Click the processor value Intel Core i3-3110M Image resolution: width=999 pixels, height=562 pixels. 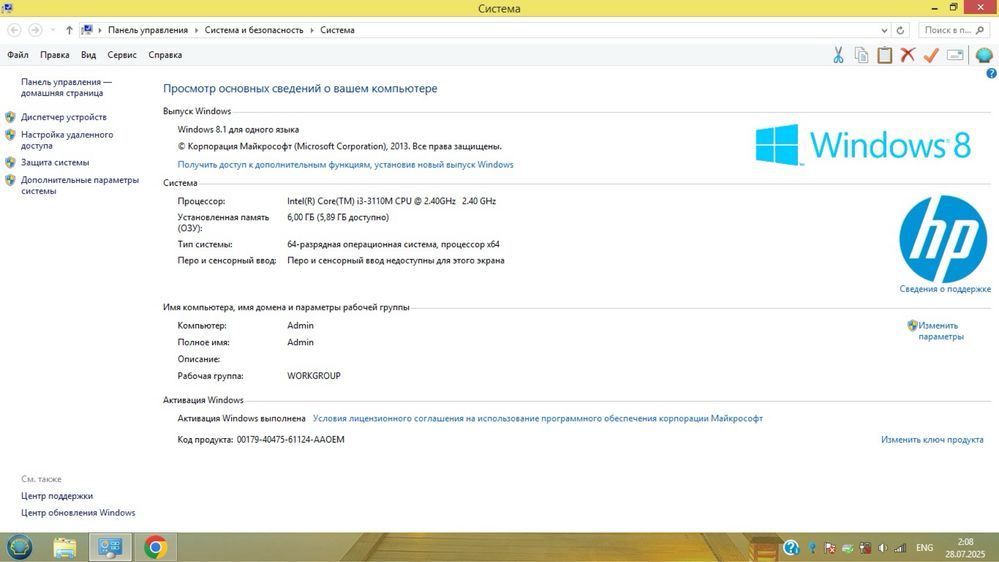(391, 201)
